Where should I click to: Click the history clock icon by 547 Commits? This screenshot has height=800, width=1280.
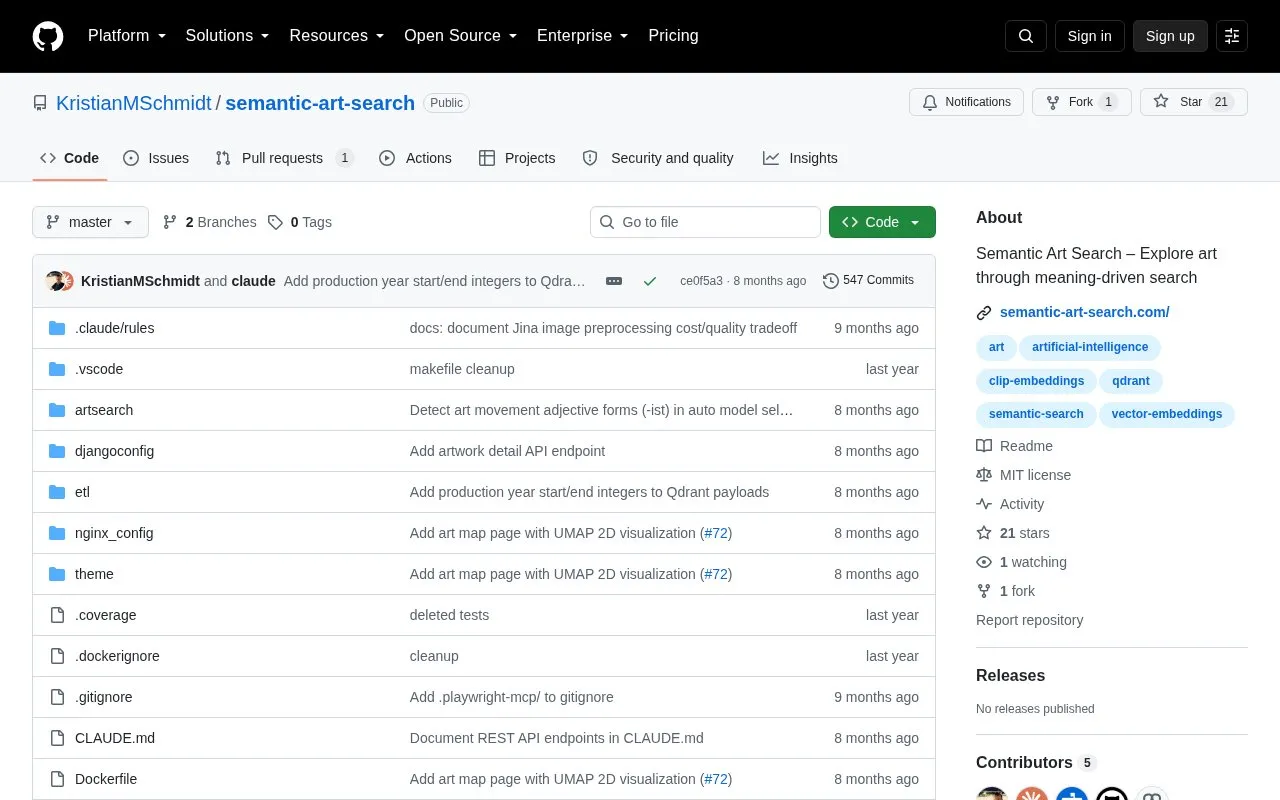tap(830, 281)
